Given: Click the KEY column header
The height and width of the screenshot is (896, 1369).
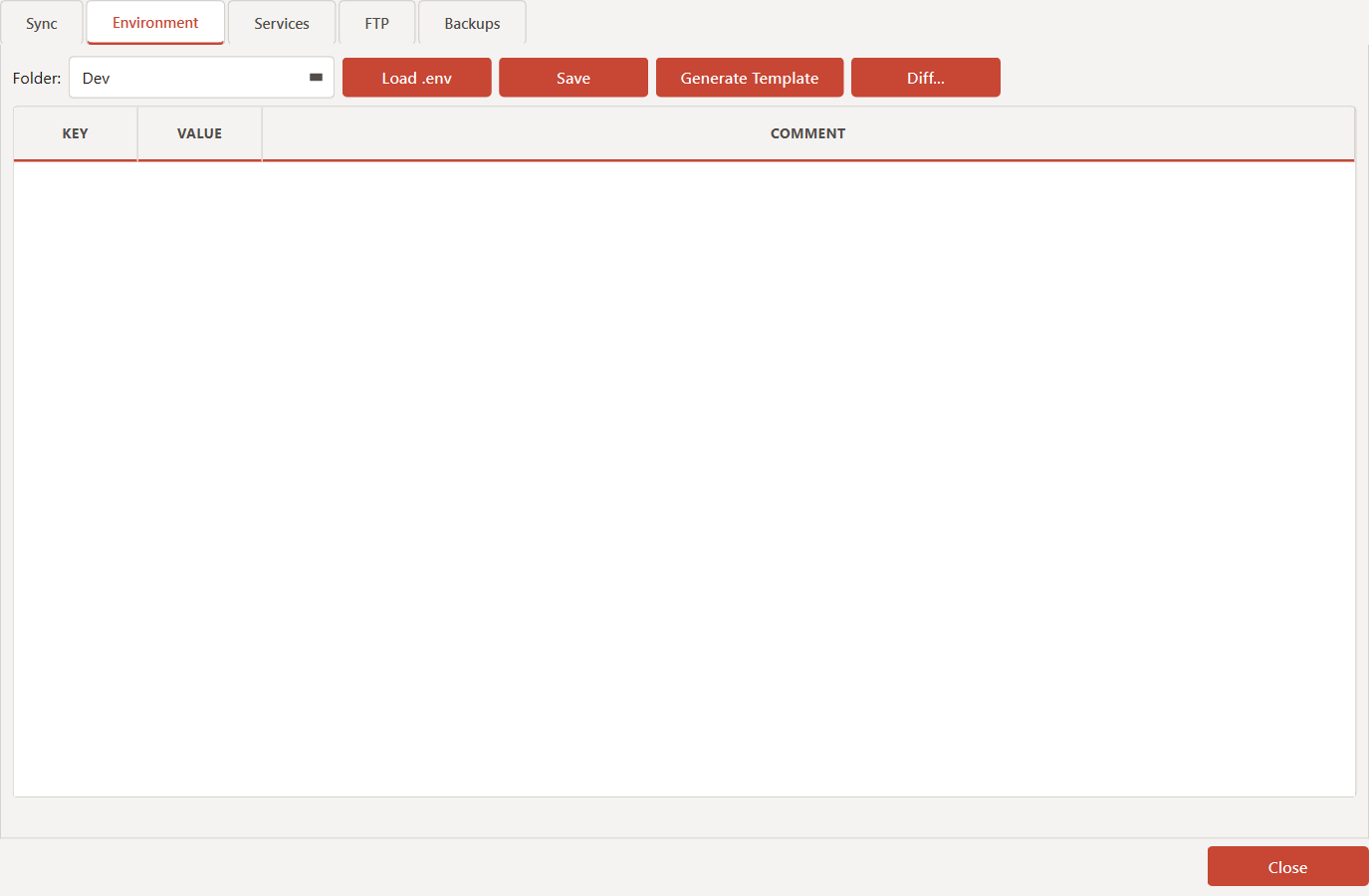Looking at the screenshot, I should pos(75,132).
